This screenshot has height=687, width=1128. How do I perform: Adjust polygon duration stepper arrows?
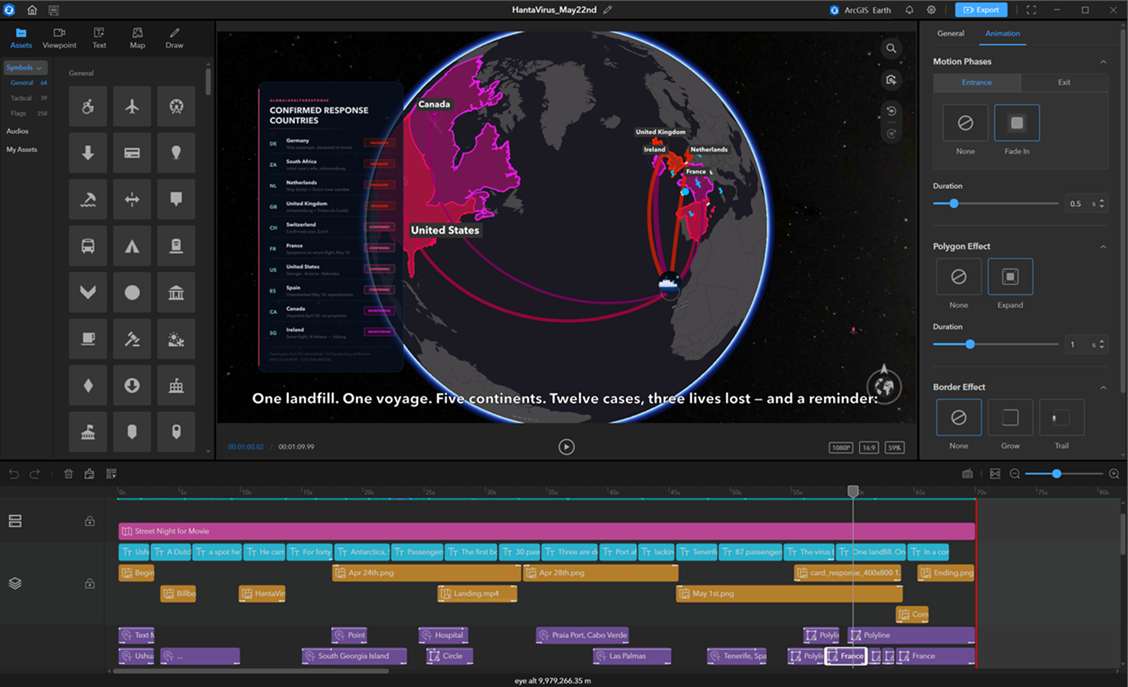click(1101, 345)
